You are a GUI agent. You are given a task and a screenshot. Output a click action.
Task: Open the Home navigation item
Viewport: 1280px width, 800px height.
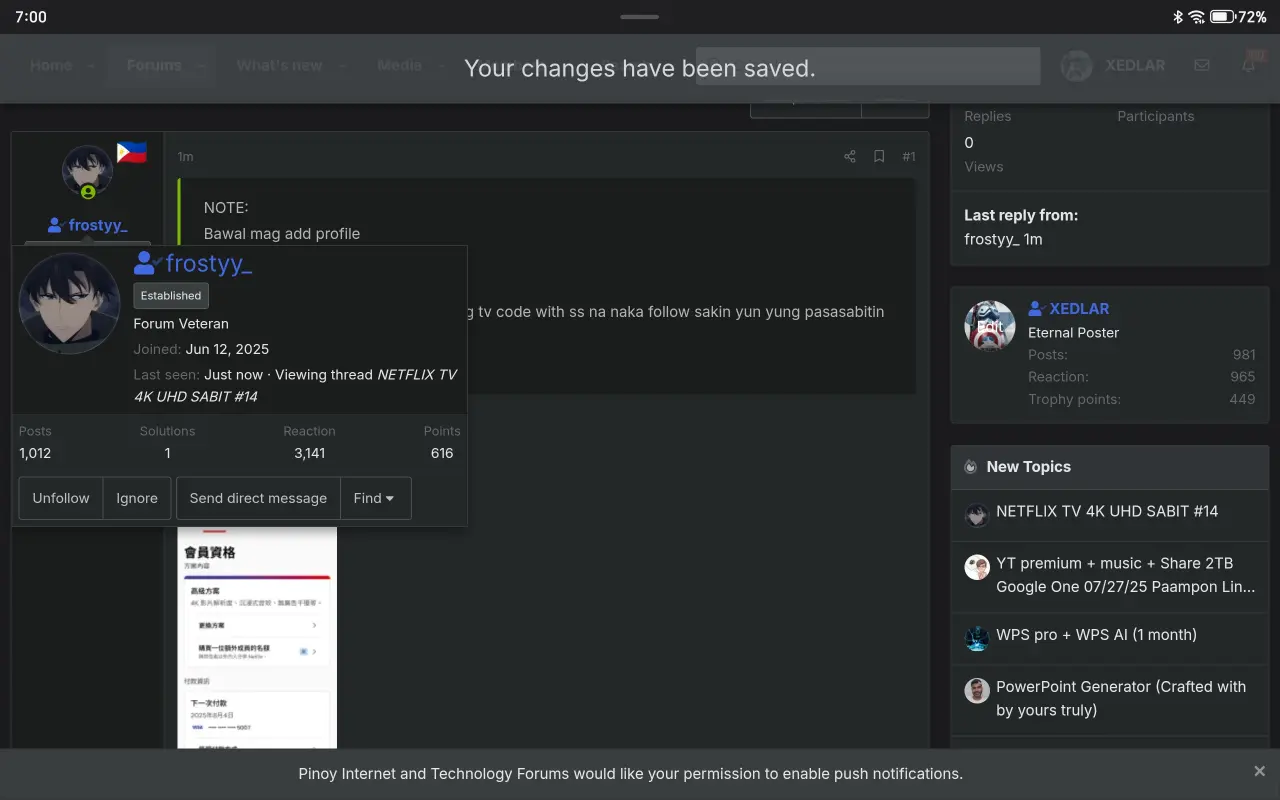pyautogui.click(x=51, y=65)
